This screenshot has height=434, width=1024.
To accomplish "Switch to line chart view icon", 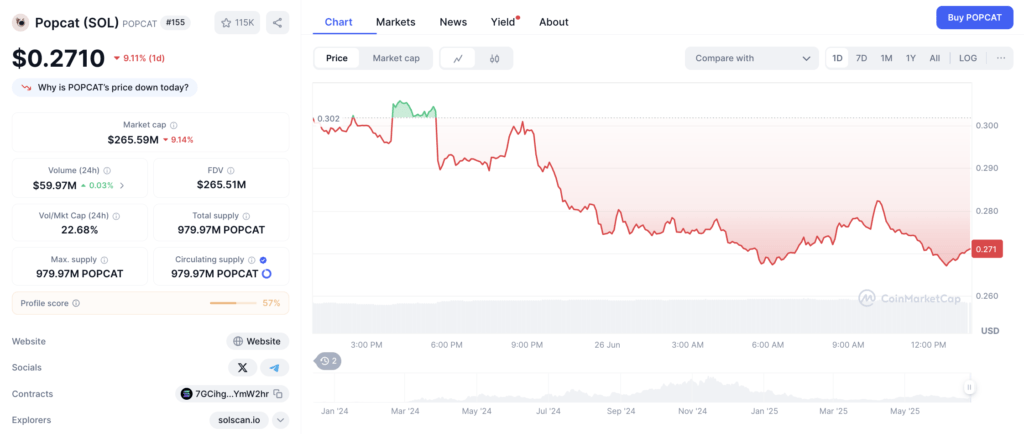I will (x=458, y=58).
